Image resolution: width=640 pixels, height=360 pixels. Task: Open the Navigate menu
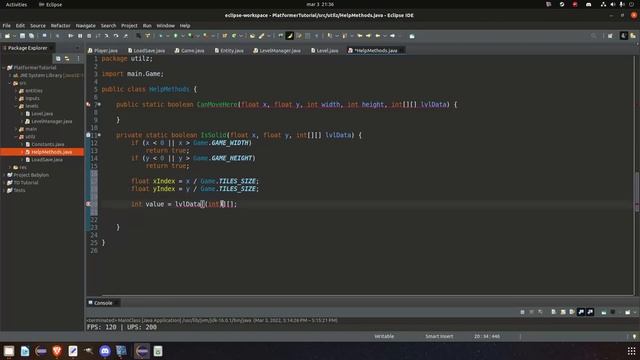(x=85, y=25)
